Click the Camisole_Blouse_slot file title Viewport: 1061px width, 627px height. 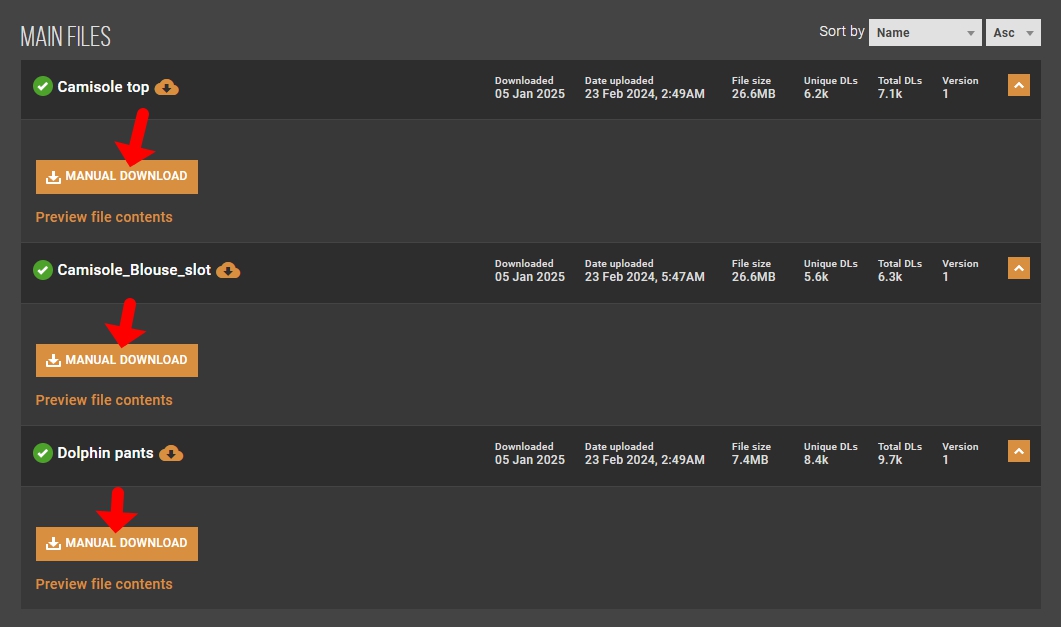pyautogui.click(x=134, y=270)
